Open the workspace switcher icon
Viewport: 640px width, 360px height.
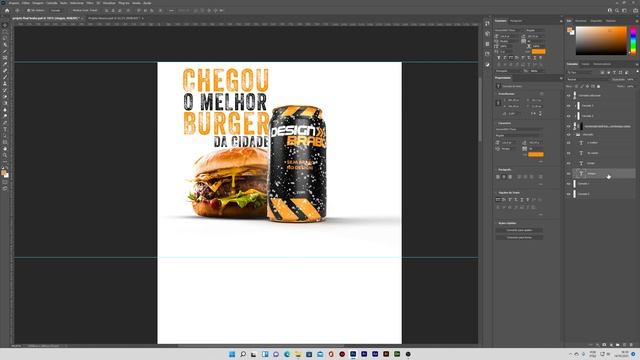coord(624,11)
